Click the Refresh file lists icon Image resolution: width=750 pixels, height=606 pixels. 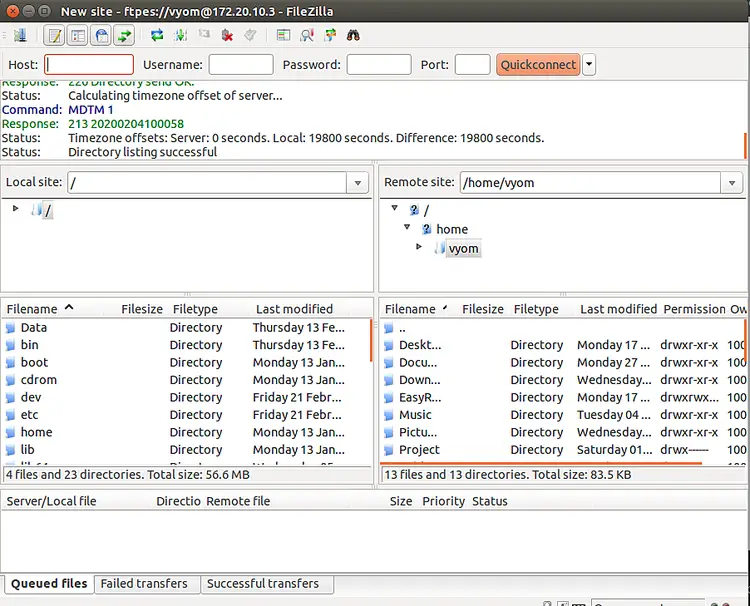(157, 35)
